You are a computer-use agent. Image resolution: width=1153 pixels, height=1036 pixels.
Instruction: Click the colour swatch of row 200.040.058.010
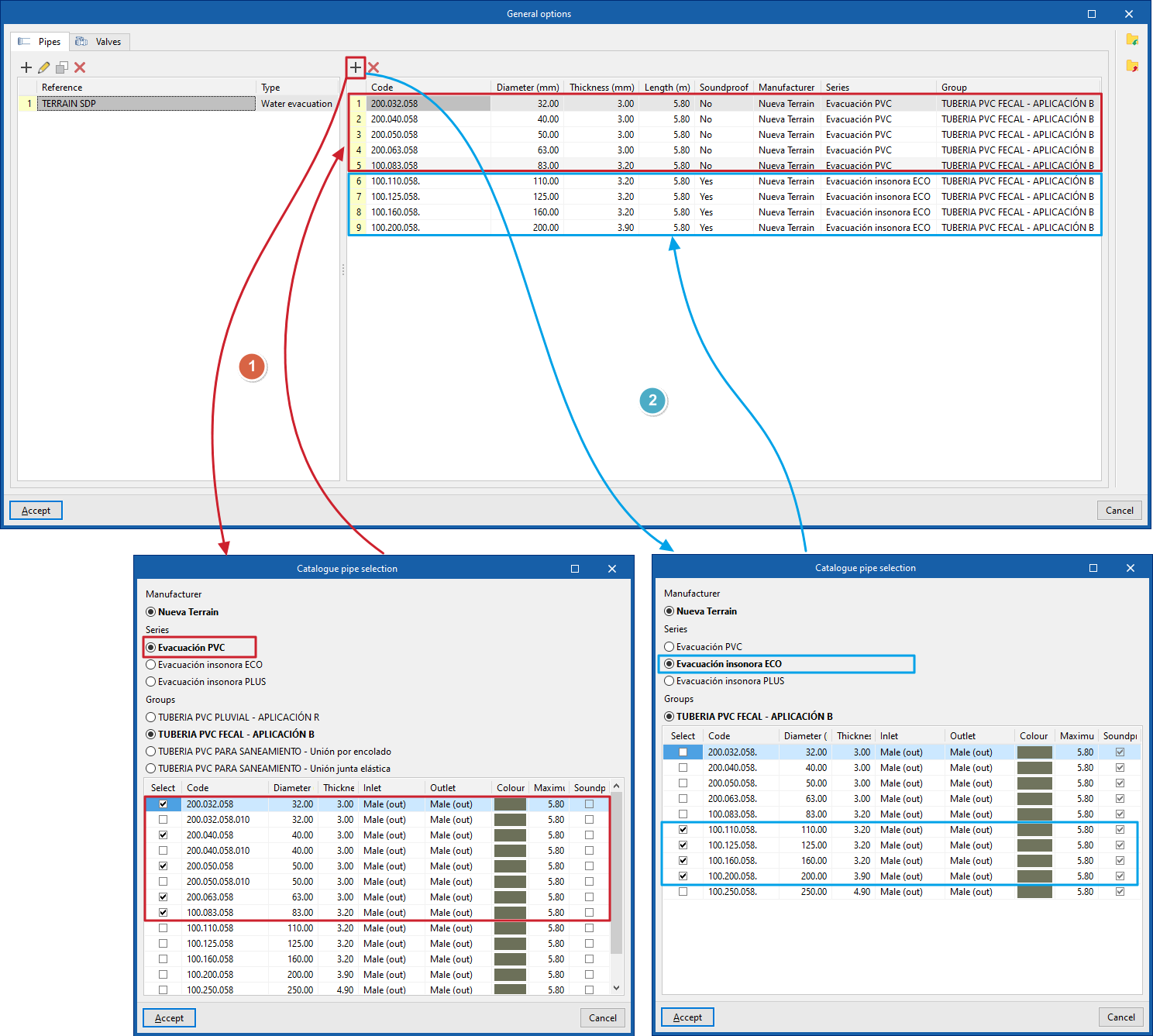(510, 851)
